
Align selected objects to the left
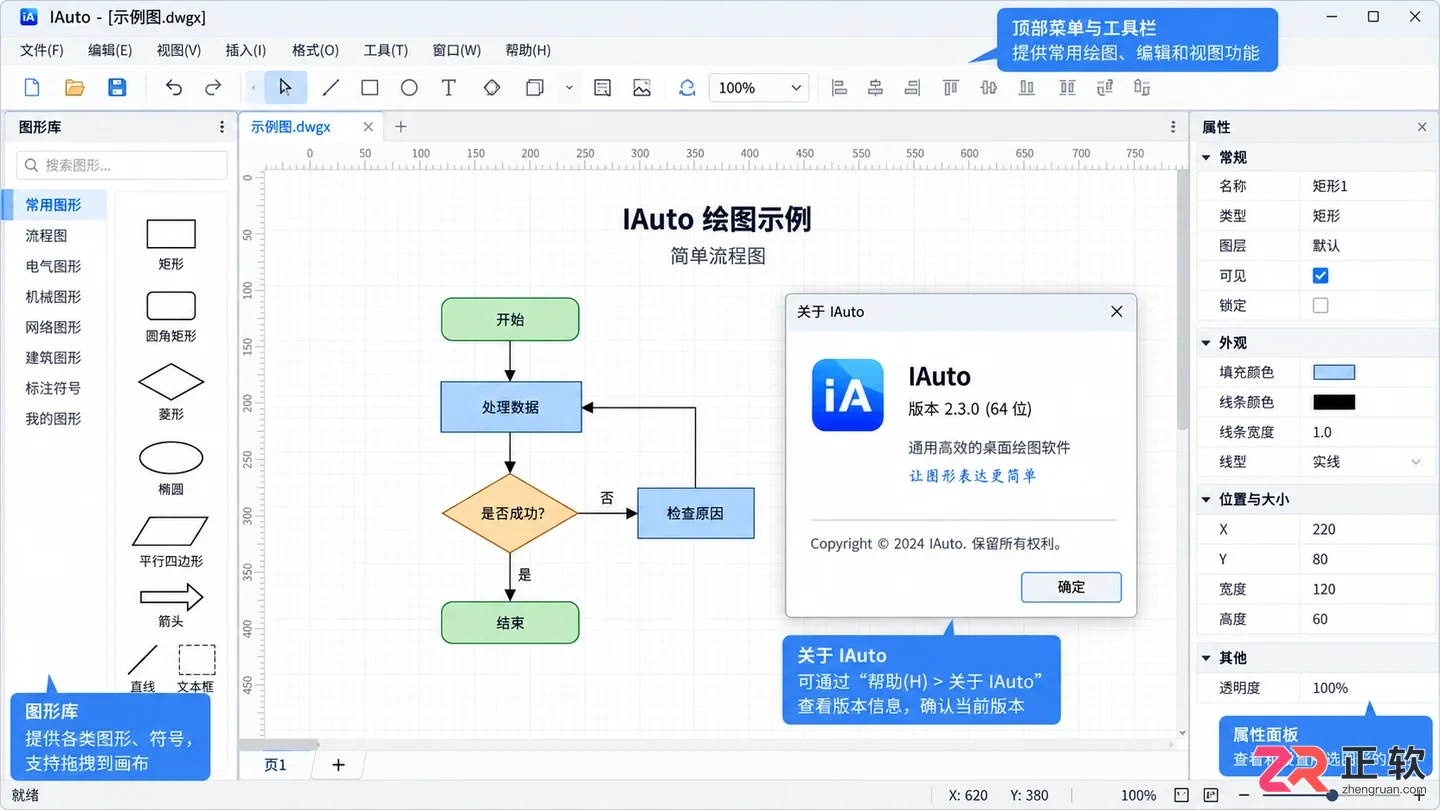click(839, 88)
